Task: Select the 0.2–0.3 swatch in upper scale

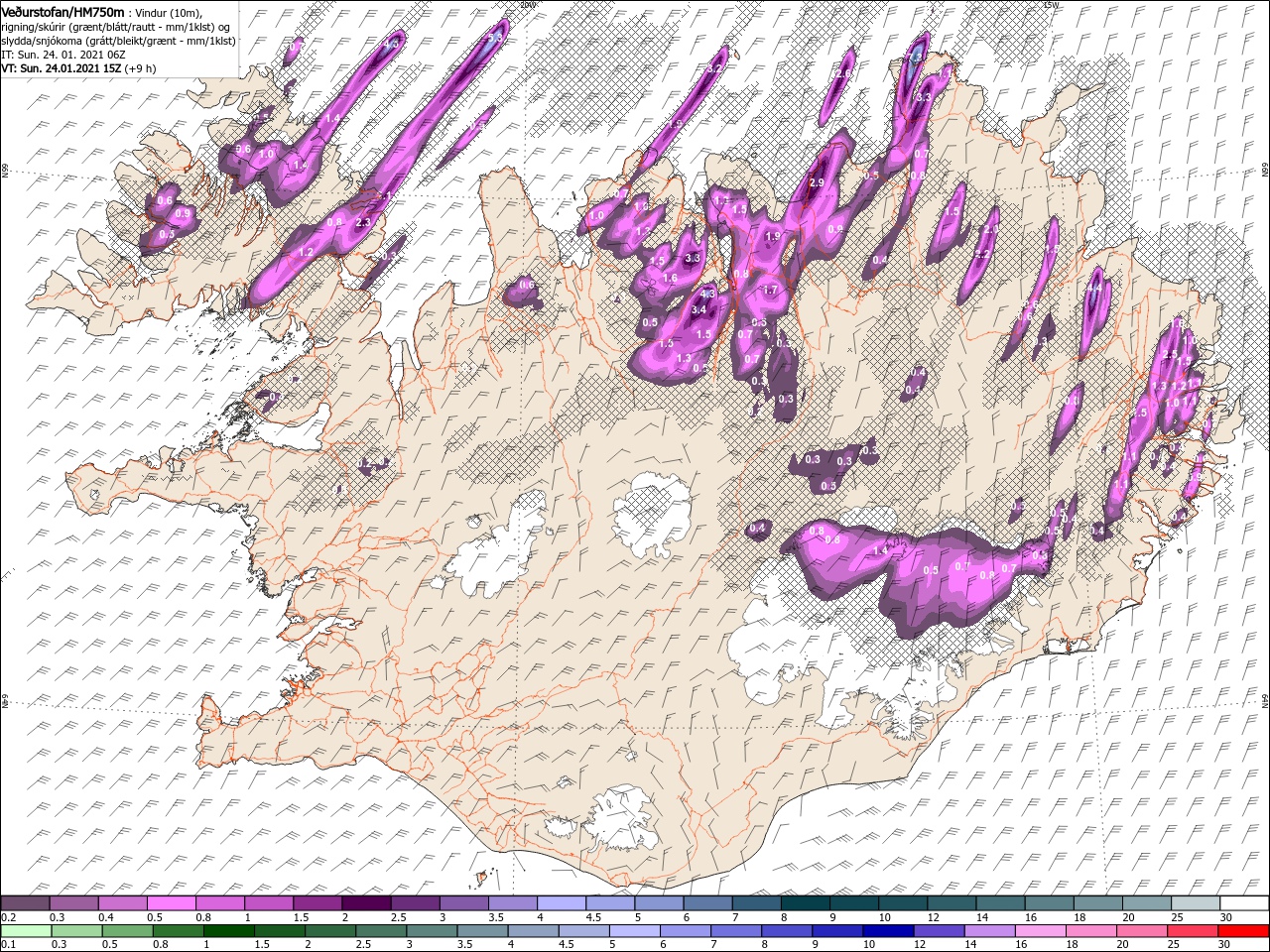Action: coord(25,903)
